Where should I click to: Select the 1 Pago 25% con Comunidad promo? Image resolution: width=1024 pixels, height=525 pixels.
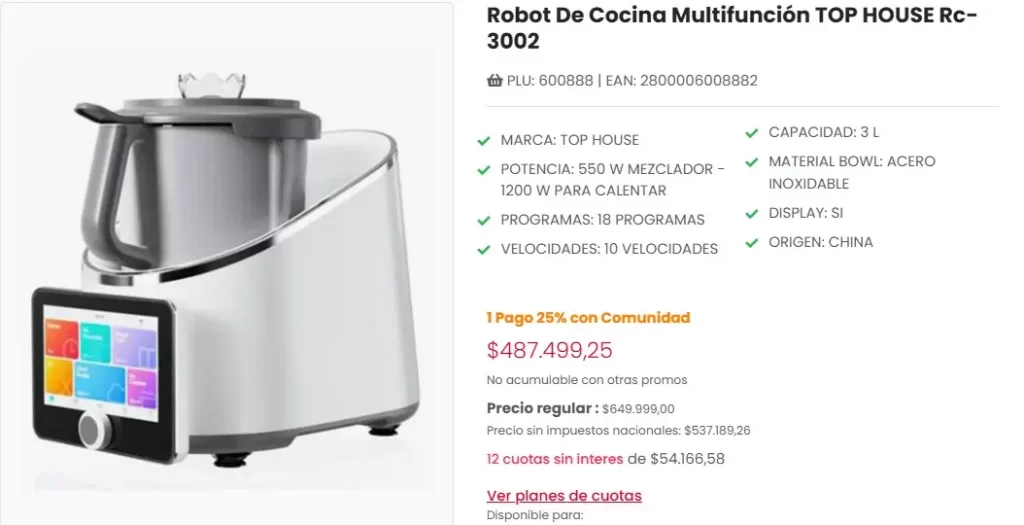tap(588, 318)
